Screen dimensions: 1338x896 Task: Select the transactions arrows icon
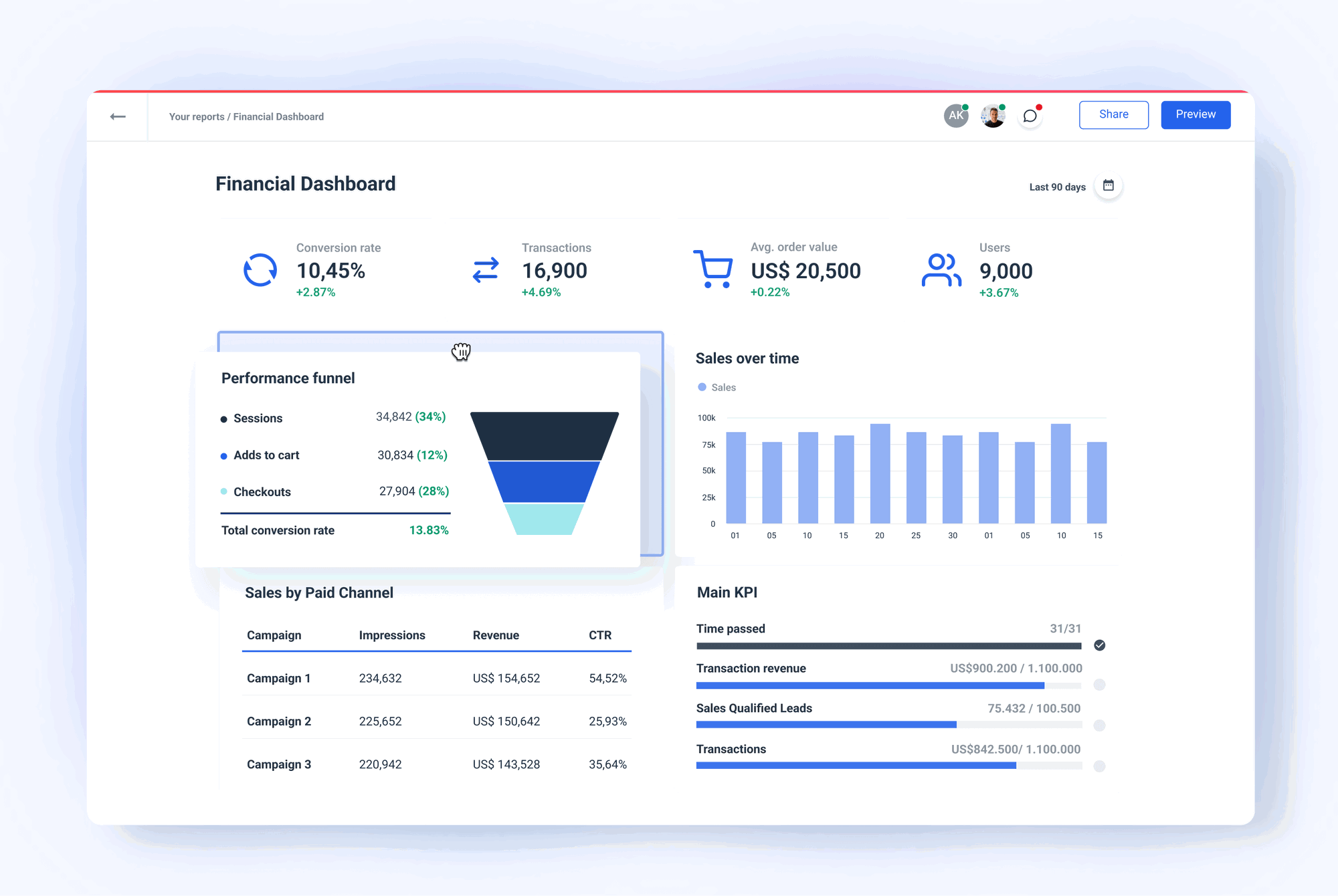pyautogui.click(x=485, y=270)
